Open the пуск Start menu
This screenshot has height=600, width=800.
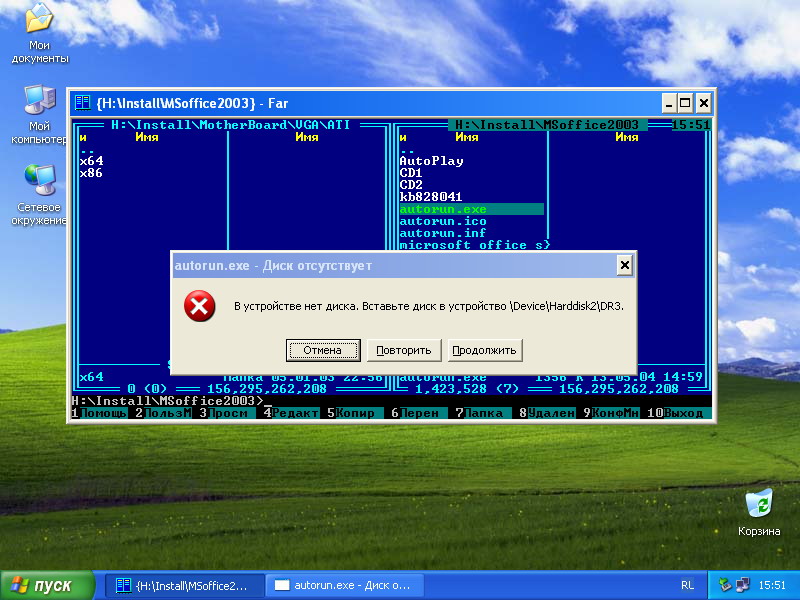47,585
